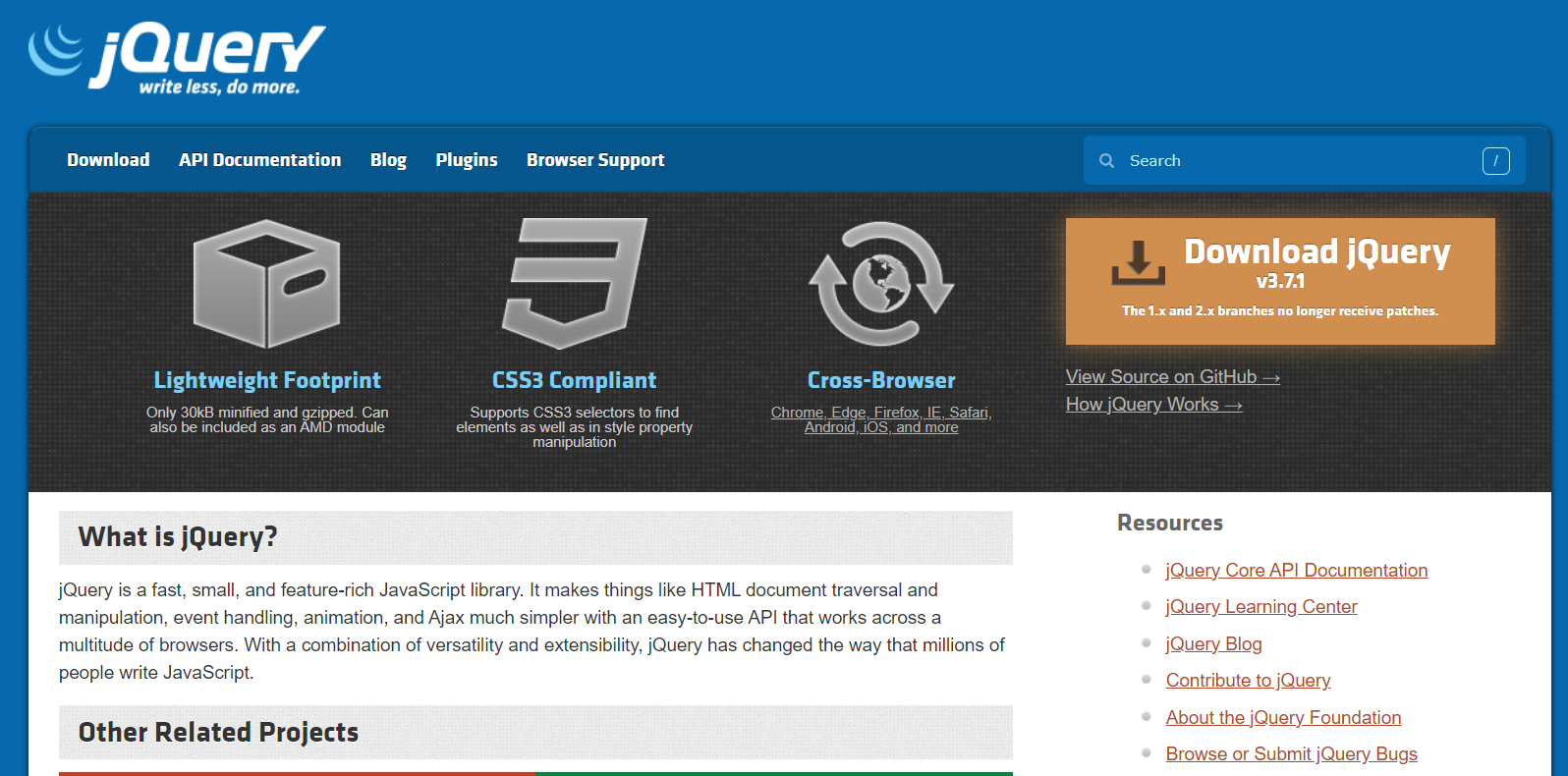1568x776 pixels.
Task: Open the Download menu item
Action: point(108,160)
